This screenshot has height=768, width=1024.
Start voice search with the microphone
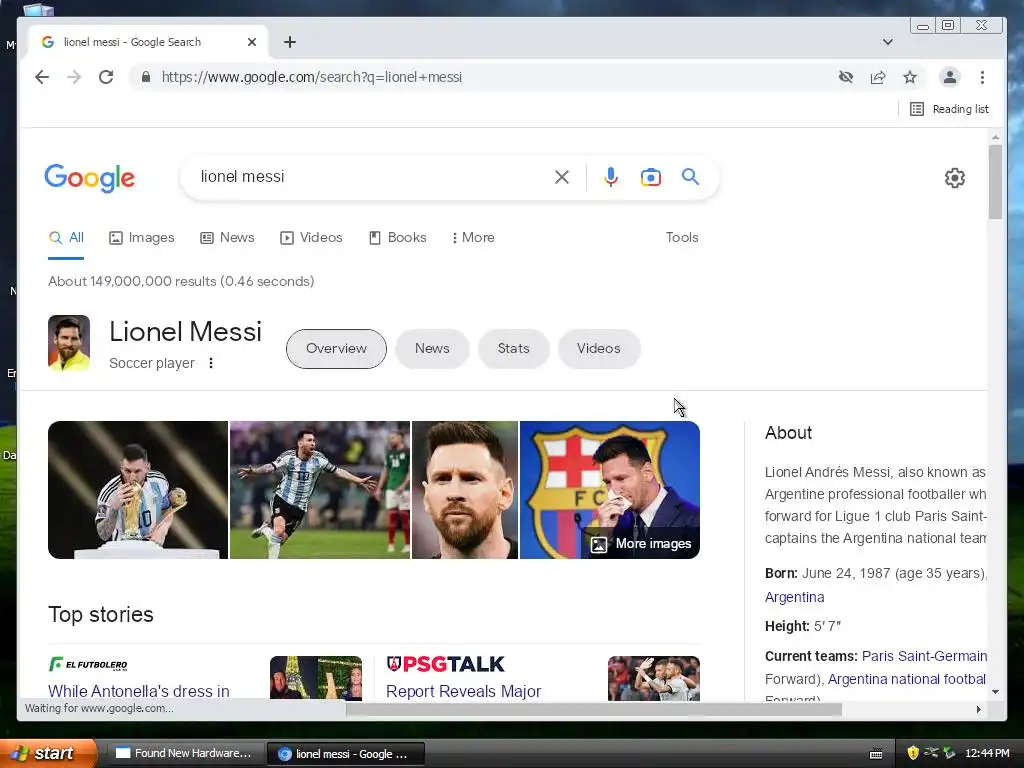pyautogui.click(x=611, y=177)
